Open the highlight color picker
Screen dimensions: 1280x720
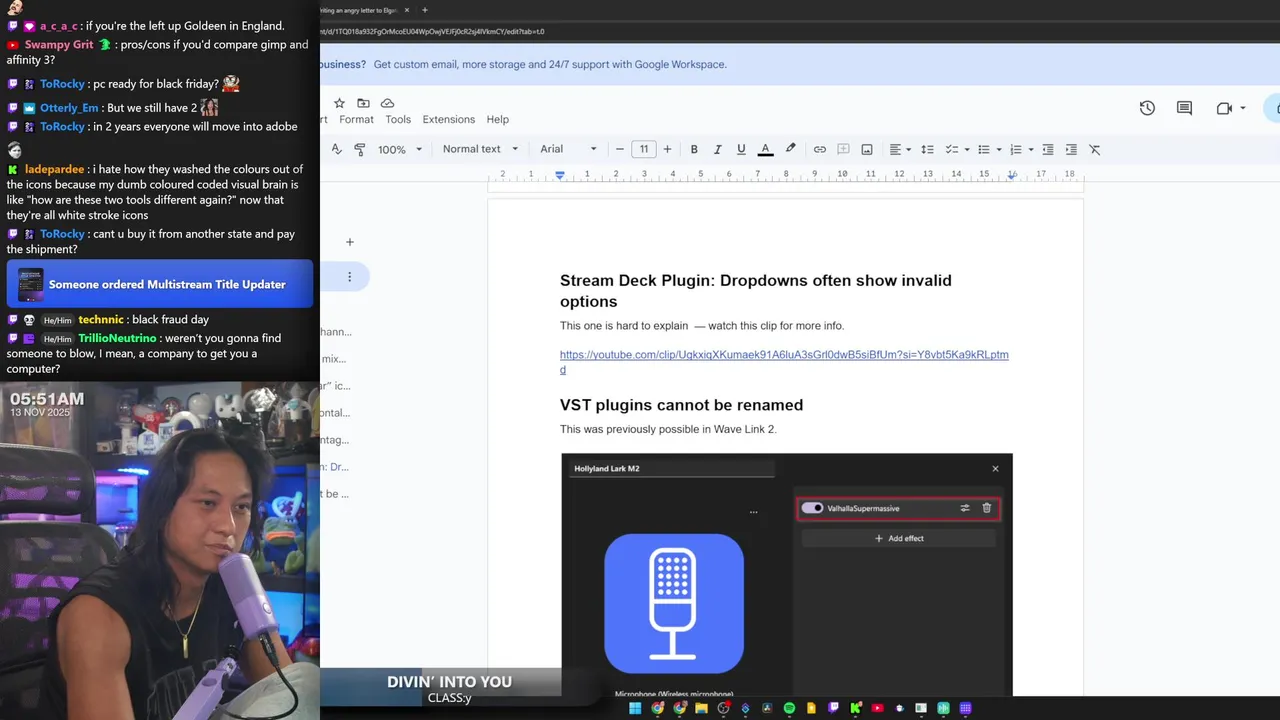coord(790,149)
